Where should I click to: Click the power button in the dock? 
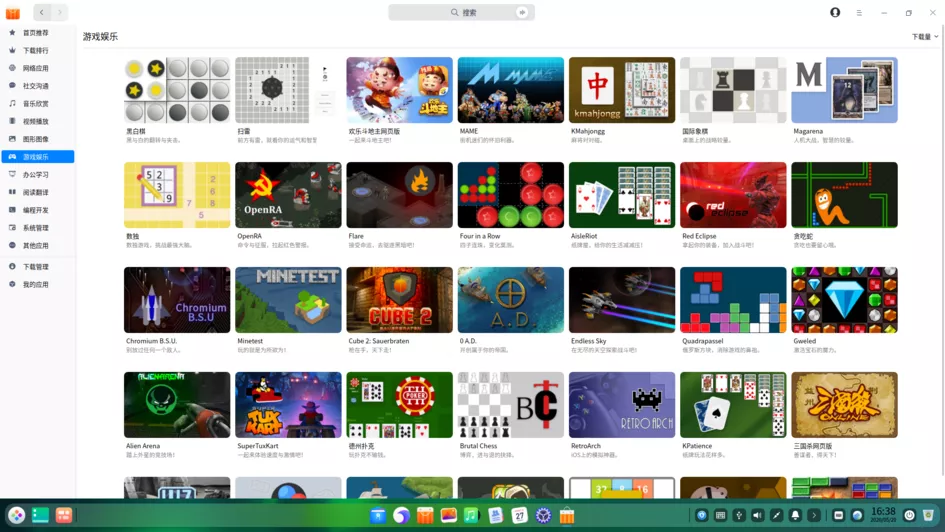coord(909,515)
